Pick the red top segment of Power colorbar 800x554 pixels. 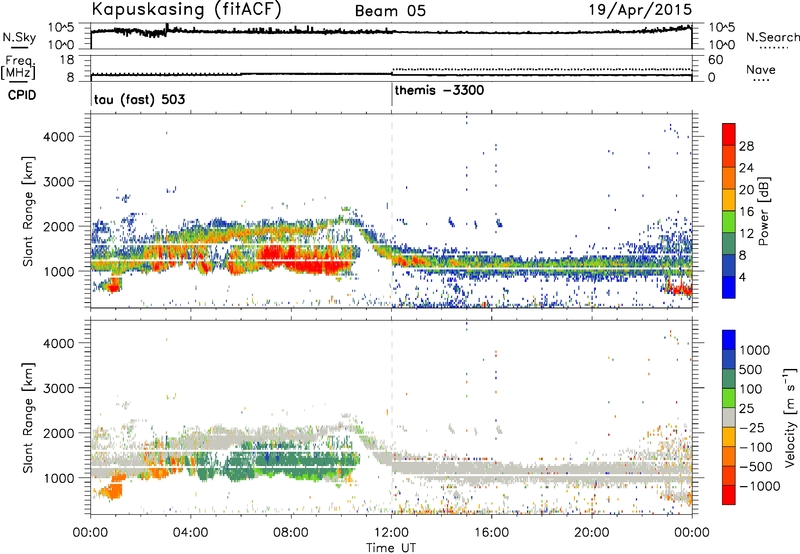tap(729, 135)
